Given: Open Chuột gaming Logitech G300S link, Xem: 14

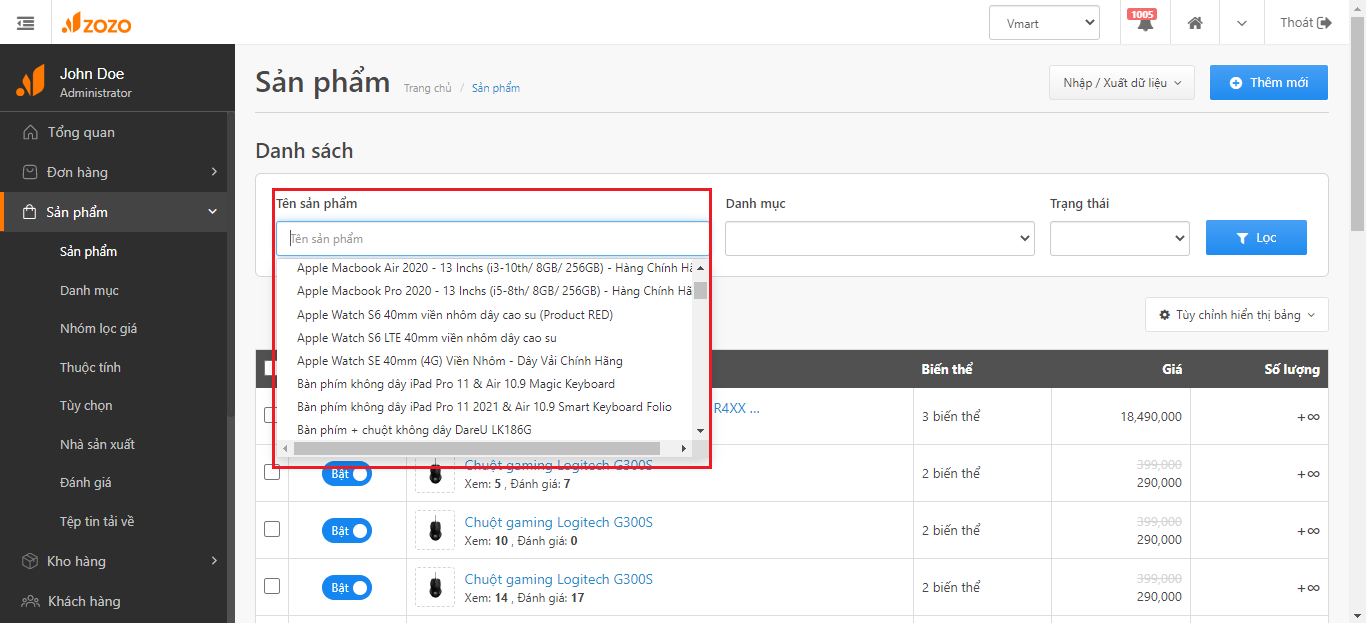Looking at the screenshot, I should [558, 579].
